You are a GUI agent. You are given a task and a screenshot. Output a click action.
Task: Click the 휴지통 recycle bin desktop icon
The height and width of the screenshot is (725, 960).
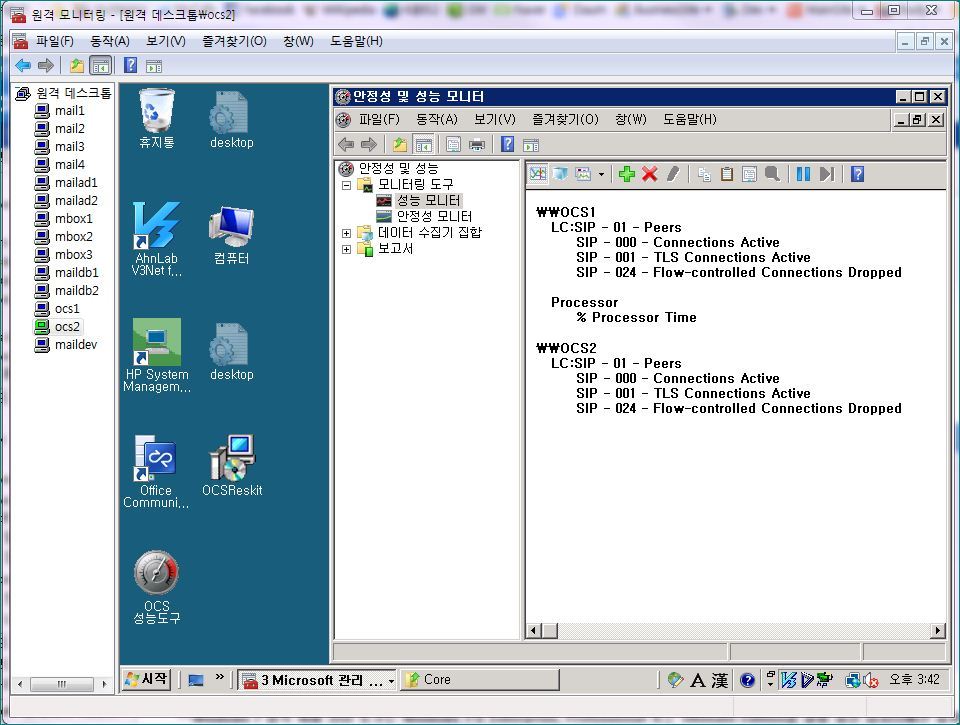point(157,119)
